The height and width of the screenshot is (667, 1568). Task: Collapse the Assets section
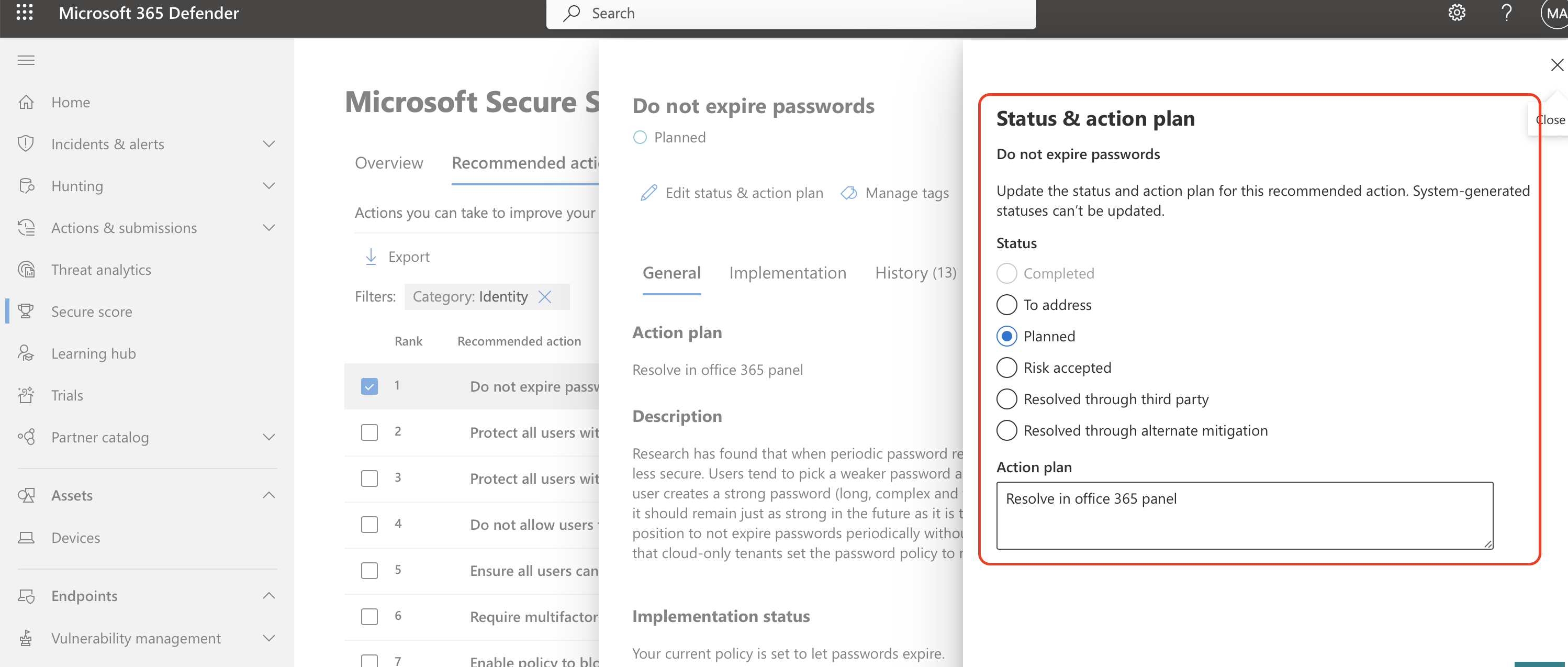(x=268, y=495)
